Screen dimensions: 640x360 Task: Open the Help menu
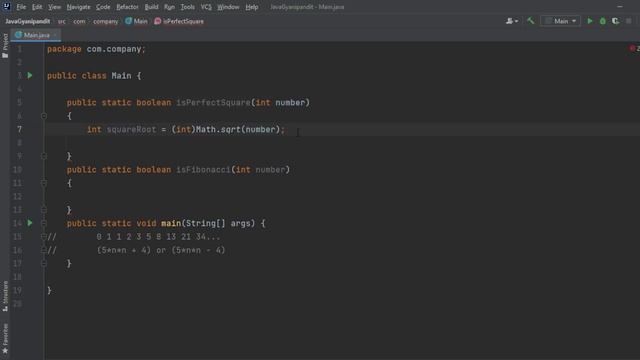252,7
